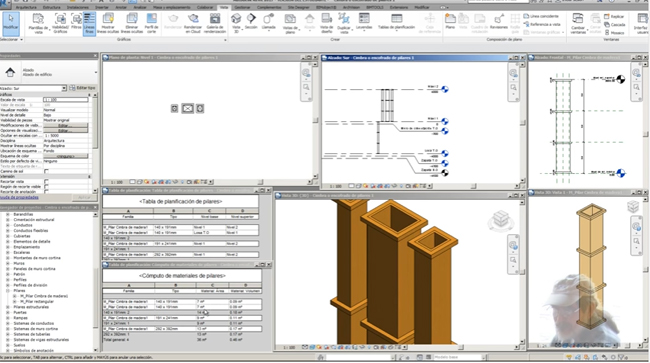Screen dimensions: 650x363
Task: Open Interfaz de usuario options
Action: tap(641, 23)
